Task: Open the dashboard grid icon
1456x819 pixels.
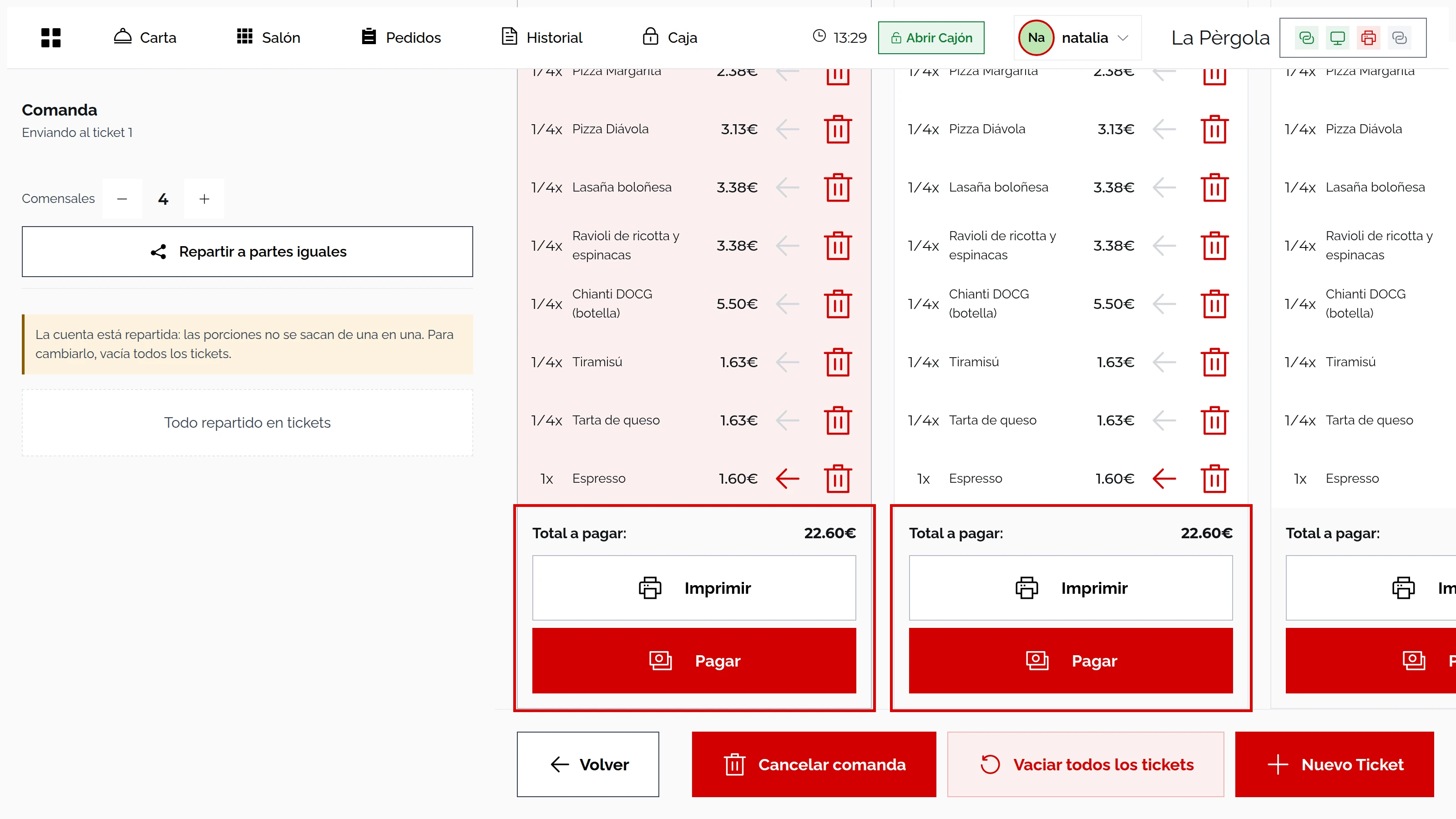Action: [x=51, y=37]
